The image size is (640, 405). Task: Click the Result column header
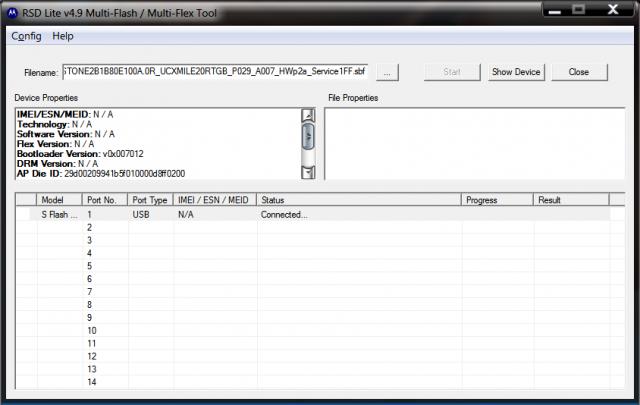[x=570, y=200]
